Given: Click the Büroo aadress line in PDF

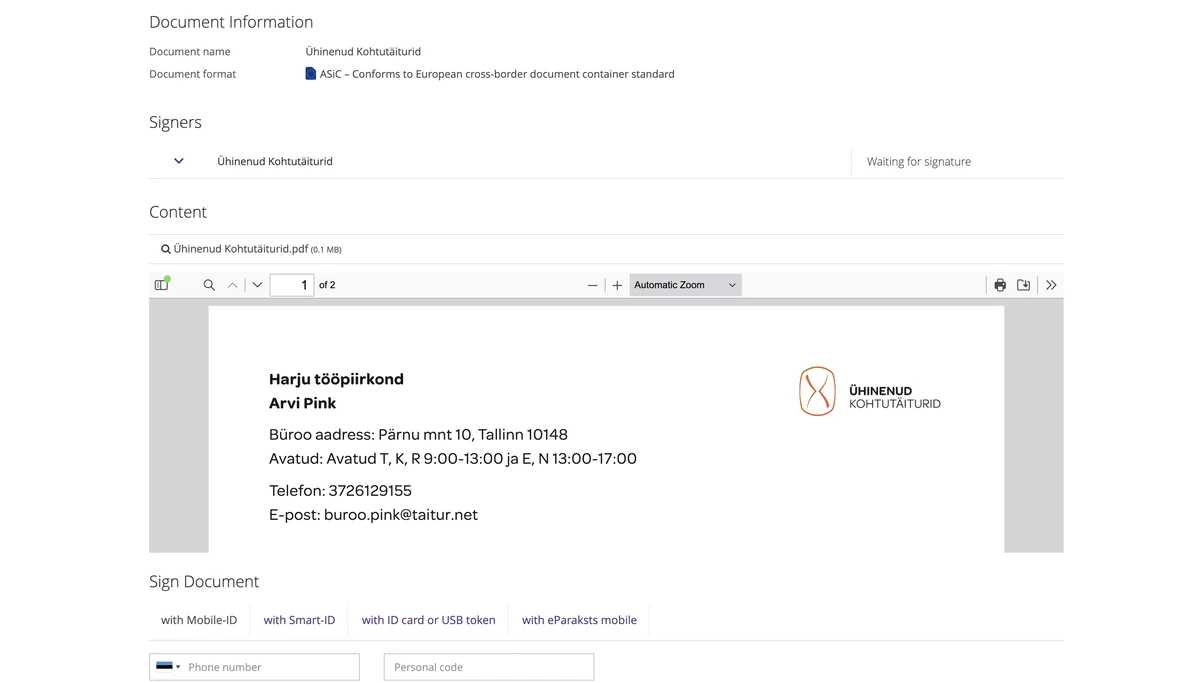Looking at the screenshot, I should (418, 435).
